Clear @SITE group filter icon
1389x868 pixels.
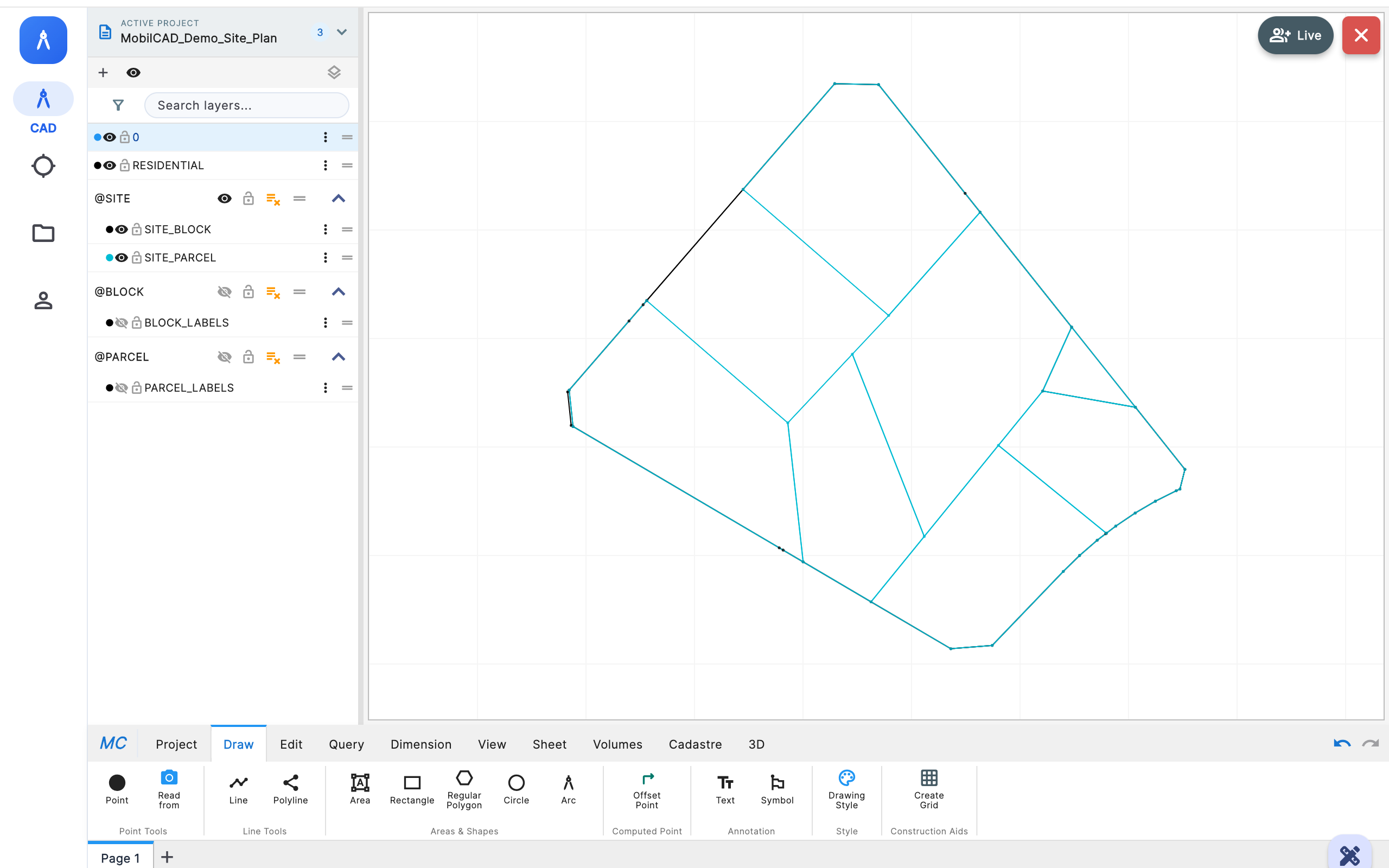273,199
